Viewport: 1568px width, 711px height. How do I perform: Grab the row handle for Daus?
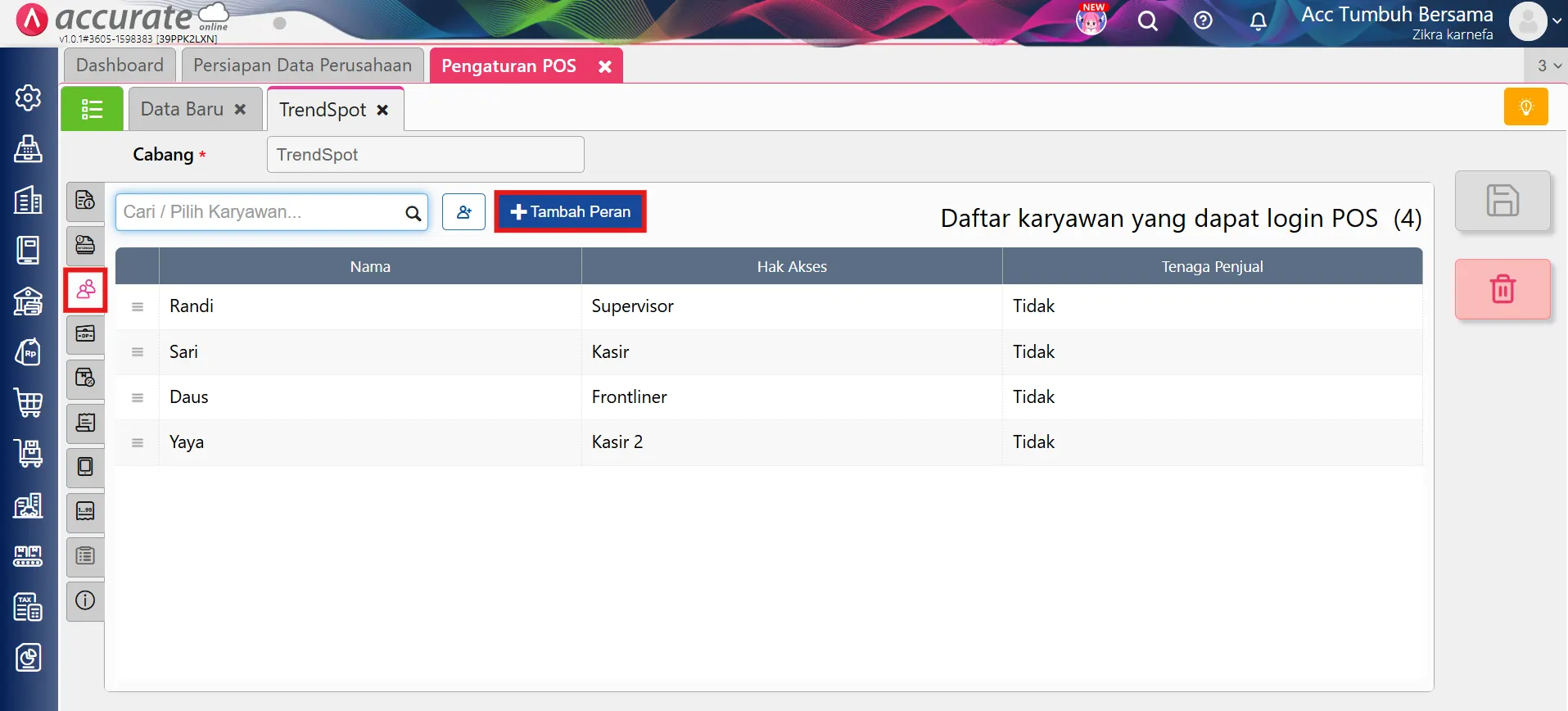138,398
